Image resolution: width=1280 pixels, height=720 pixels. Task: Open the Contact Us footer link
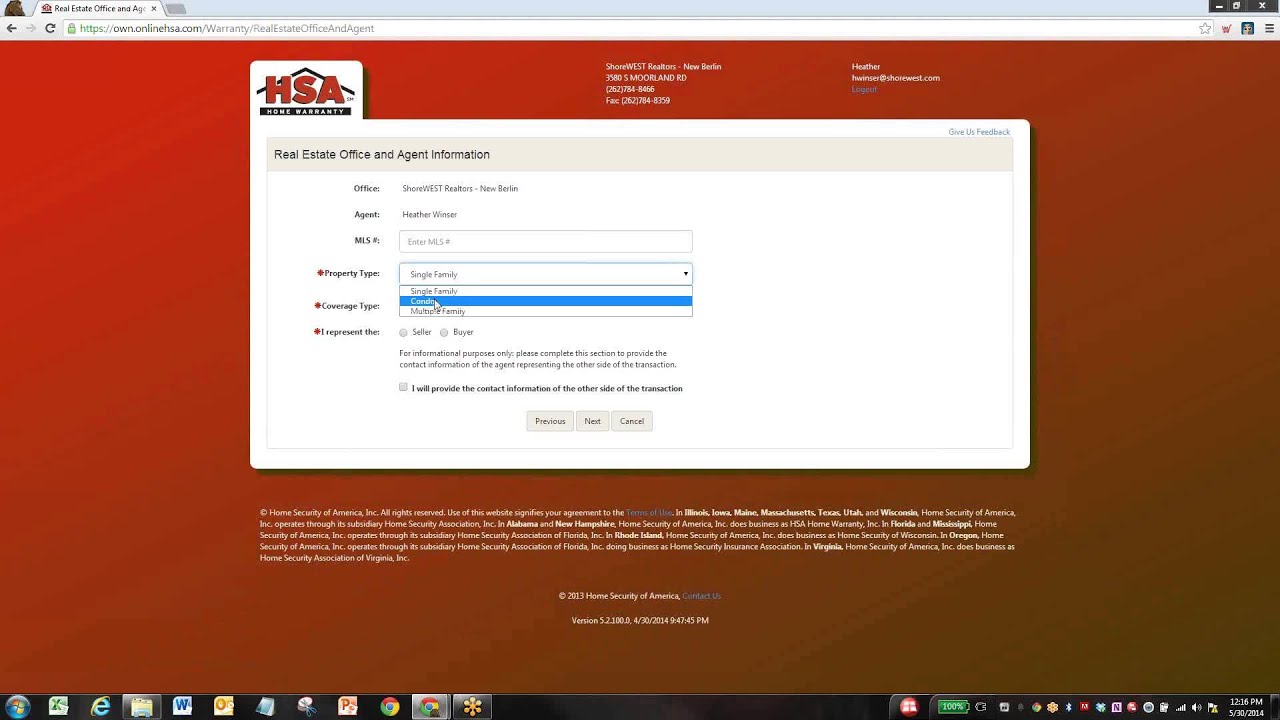(x=701, y=596)
